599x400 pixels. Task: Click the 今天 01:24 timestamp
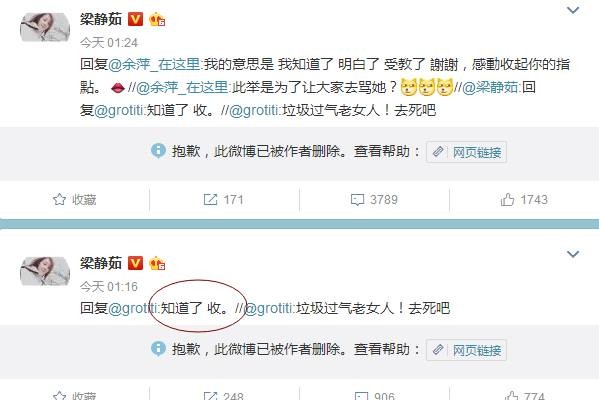point(109,42)
